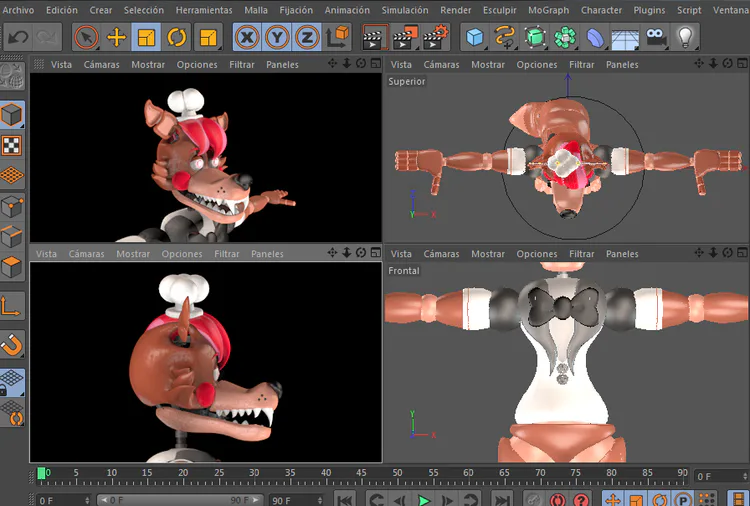Open the Camera objects flyout
Viewport: 750px width, 506px height.
pyautogui.click(x=656, y=37)
